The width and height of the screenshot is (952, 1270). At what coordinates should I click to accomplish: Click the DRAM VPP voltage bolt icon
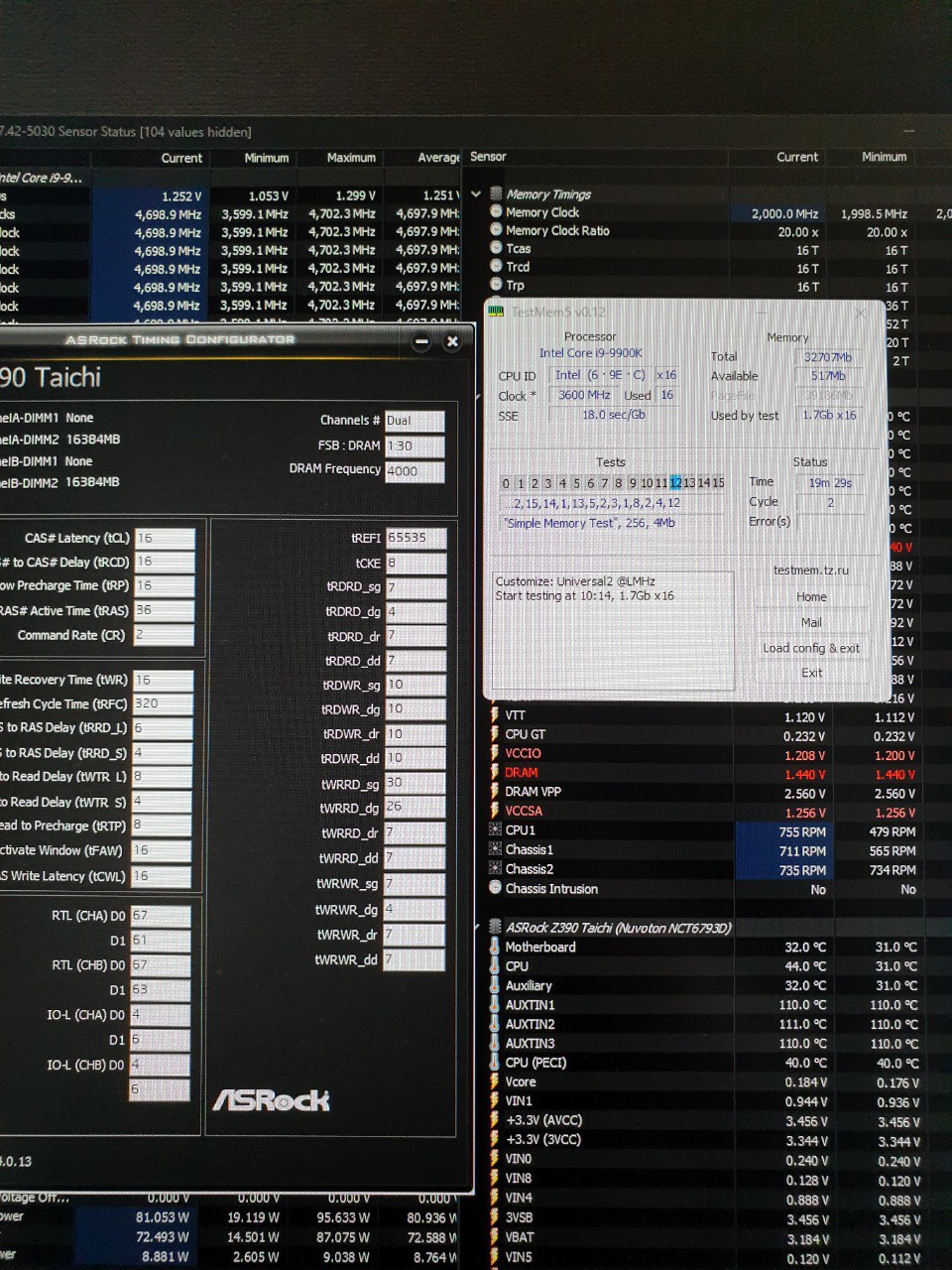[x=495, y=792]
